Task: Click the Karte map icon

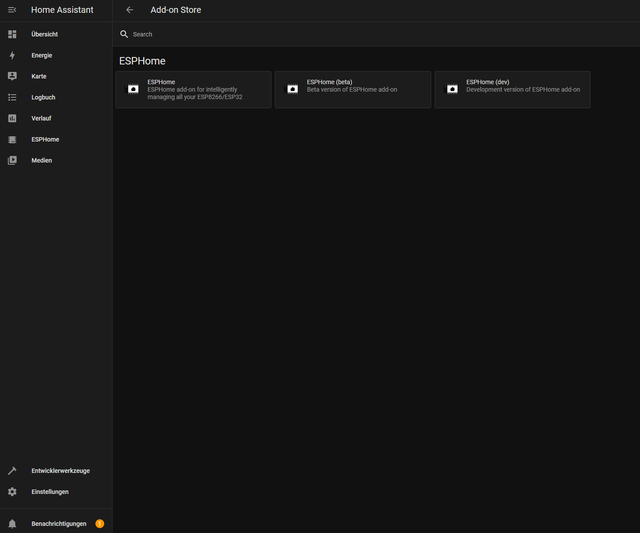Action: click(x=12, y=76)
